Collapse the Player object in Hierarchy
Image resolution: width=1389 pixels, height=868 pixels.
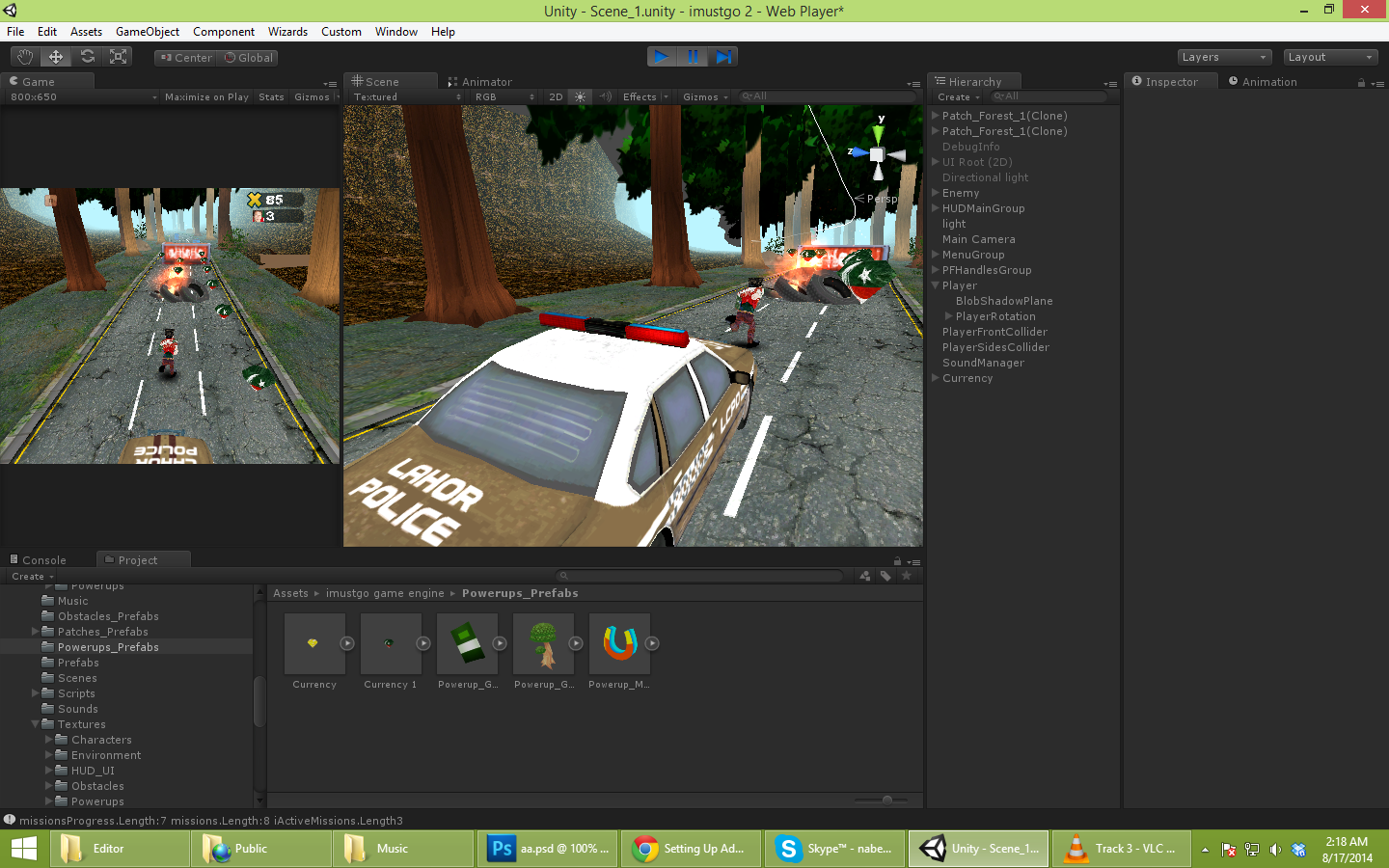click(x=935, y=285)
